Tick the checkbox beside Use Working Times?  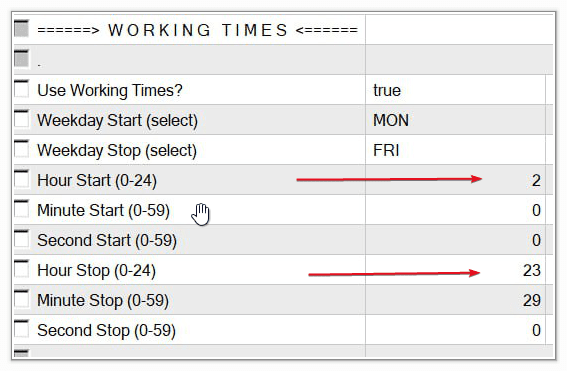[21, 89]
